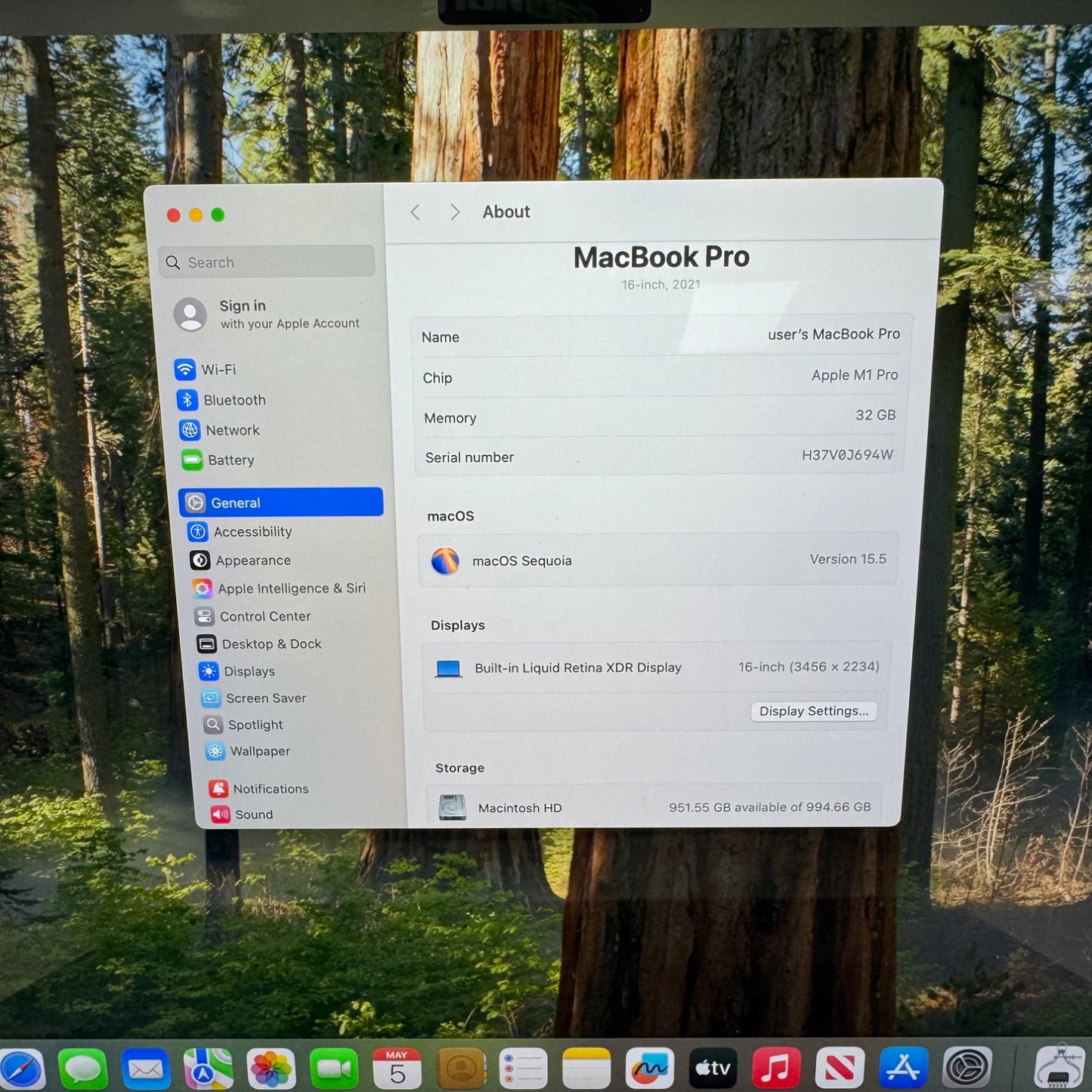Select Bluetooth in the settings sidebar
This screenshot has width=1092, height=1092.
click(x=221, y=400)
